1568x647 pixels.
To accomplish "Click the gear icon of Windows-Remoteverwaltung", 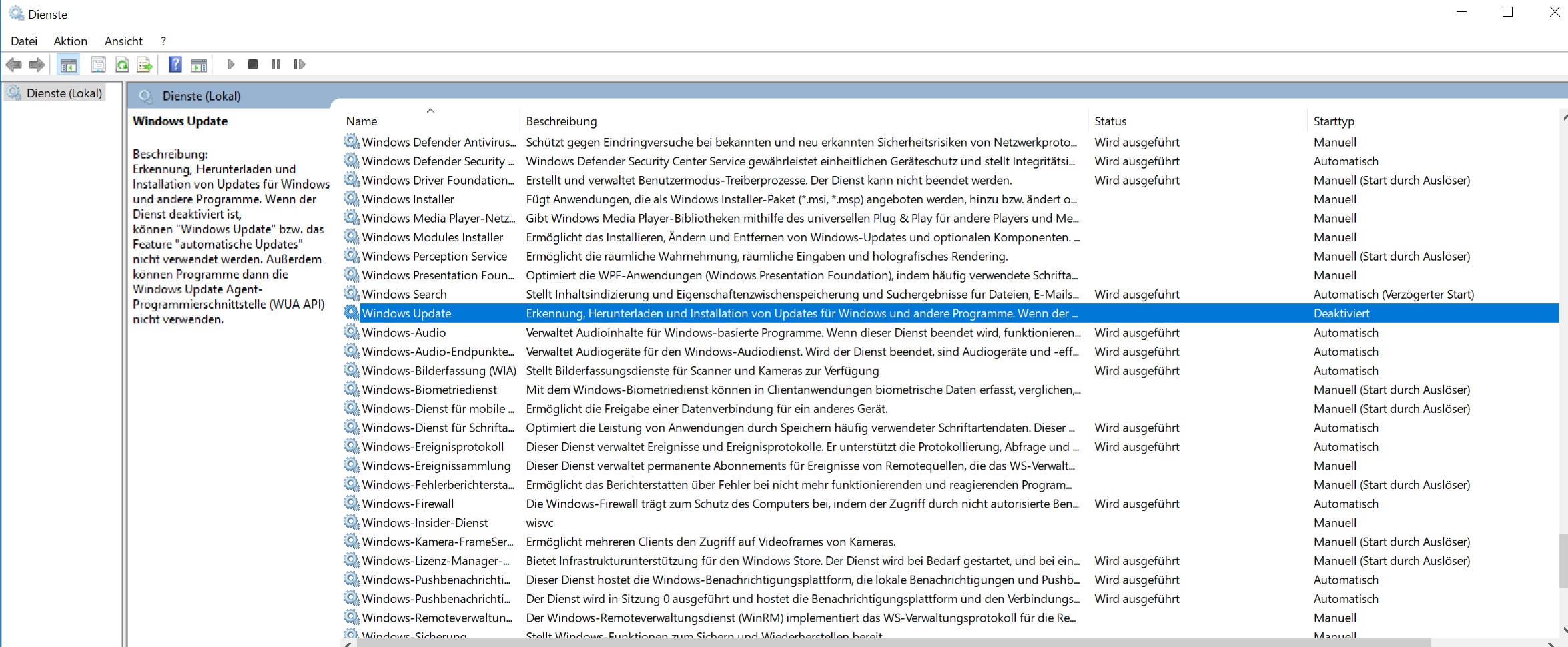I will pos(352,618).
